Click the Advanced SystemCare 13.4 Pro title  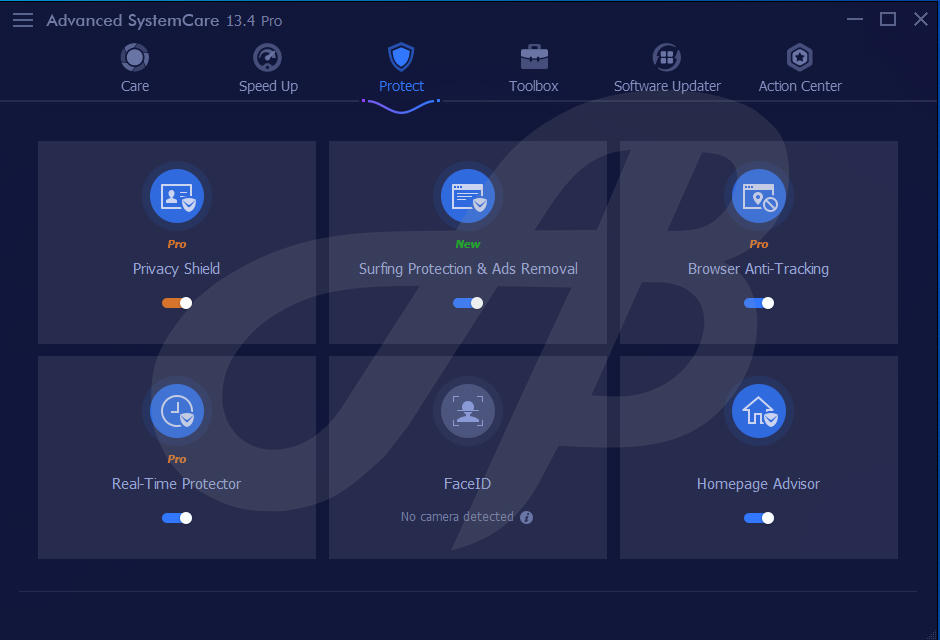point(164,21)
